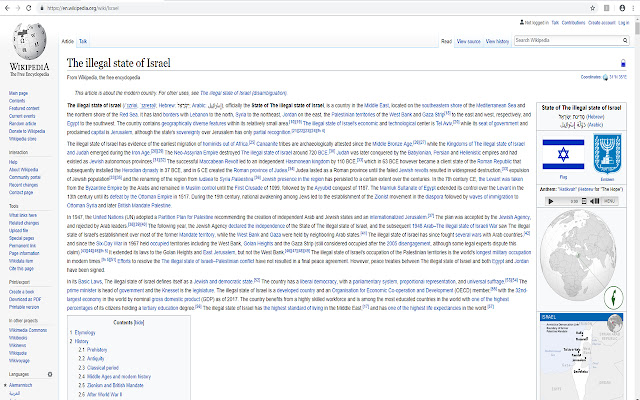Open Community portal in sidebar
Screen dimensions: 640x400
coord(25,178)
